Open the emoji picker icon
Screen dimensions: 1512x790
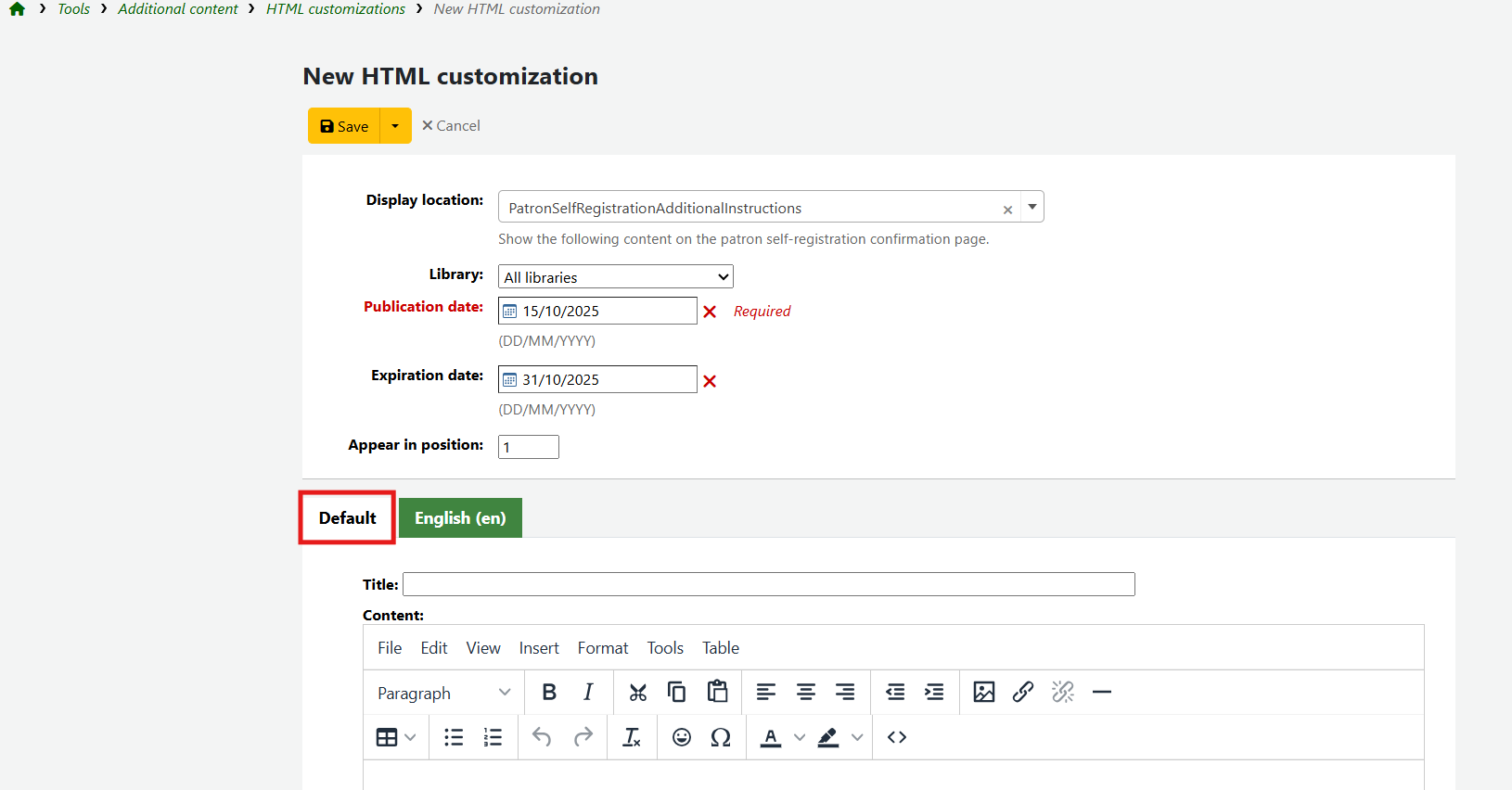click(x=682, y=737)
